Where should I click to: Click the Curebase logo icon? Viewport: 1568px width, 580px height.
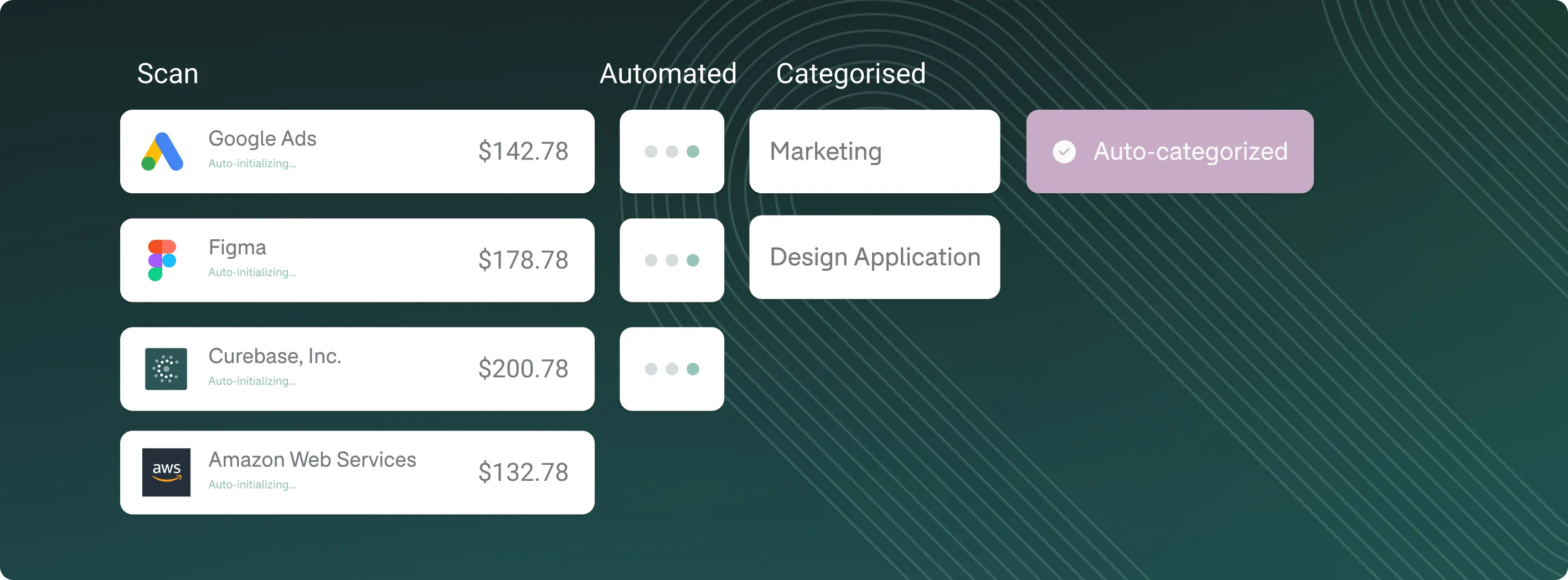tap(166, 369)
